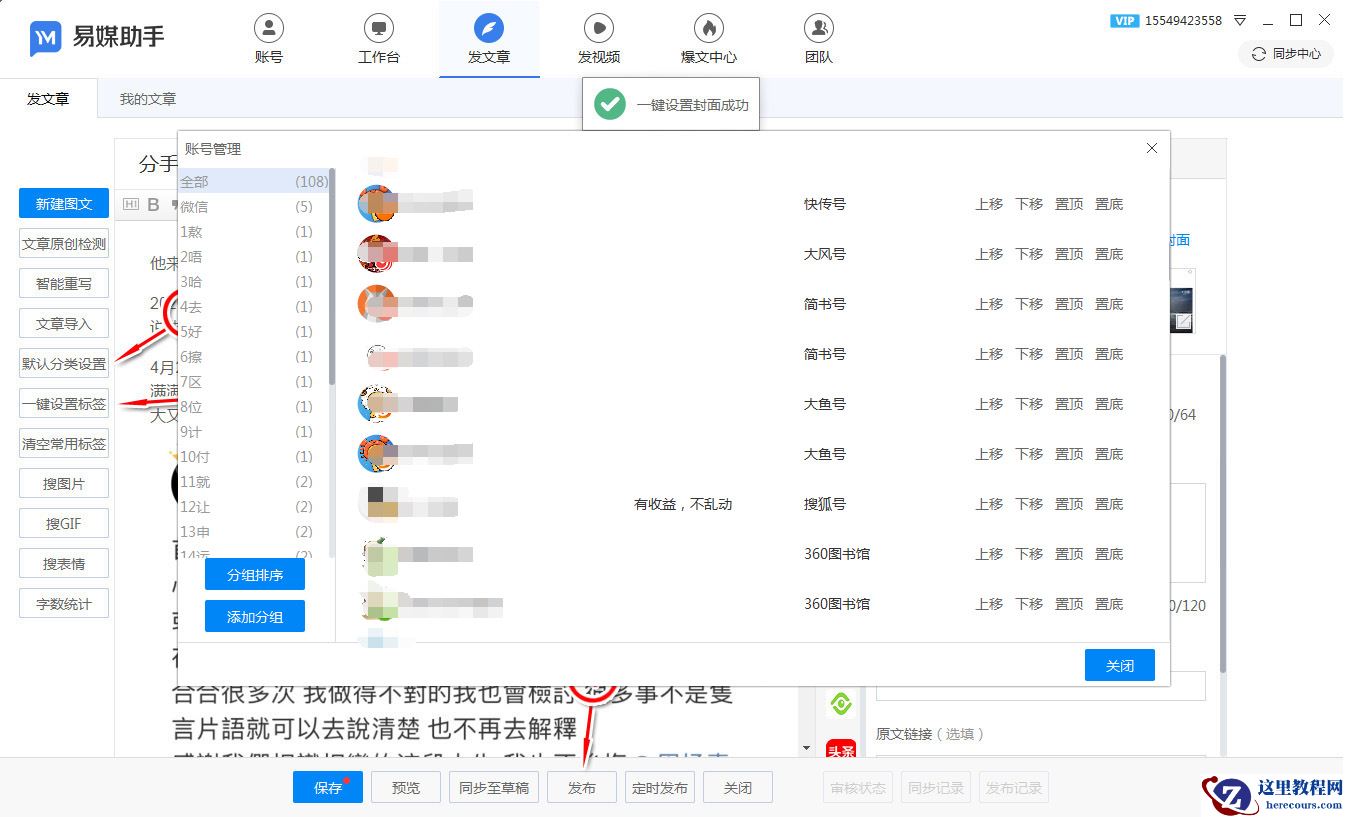
Task: Select the 3哈 group
Action: point(254,282)
